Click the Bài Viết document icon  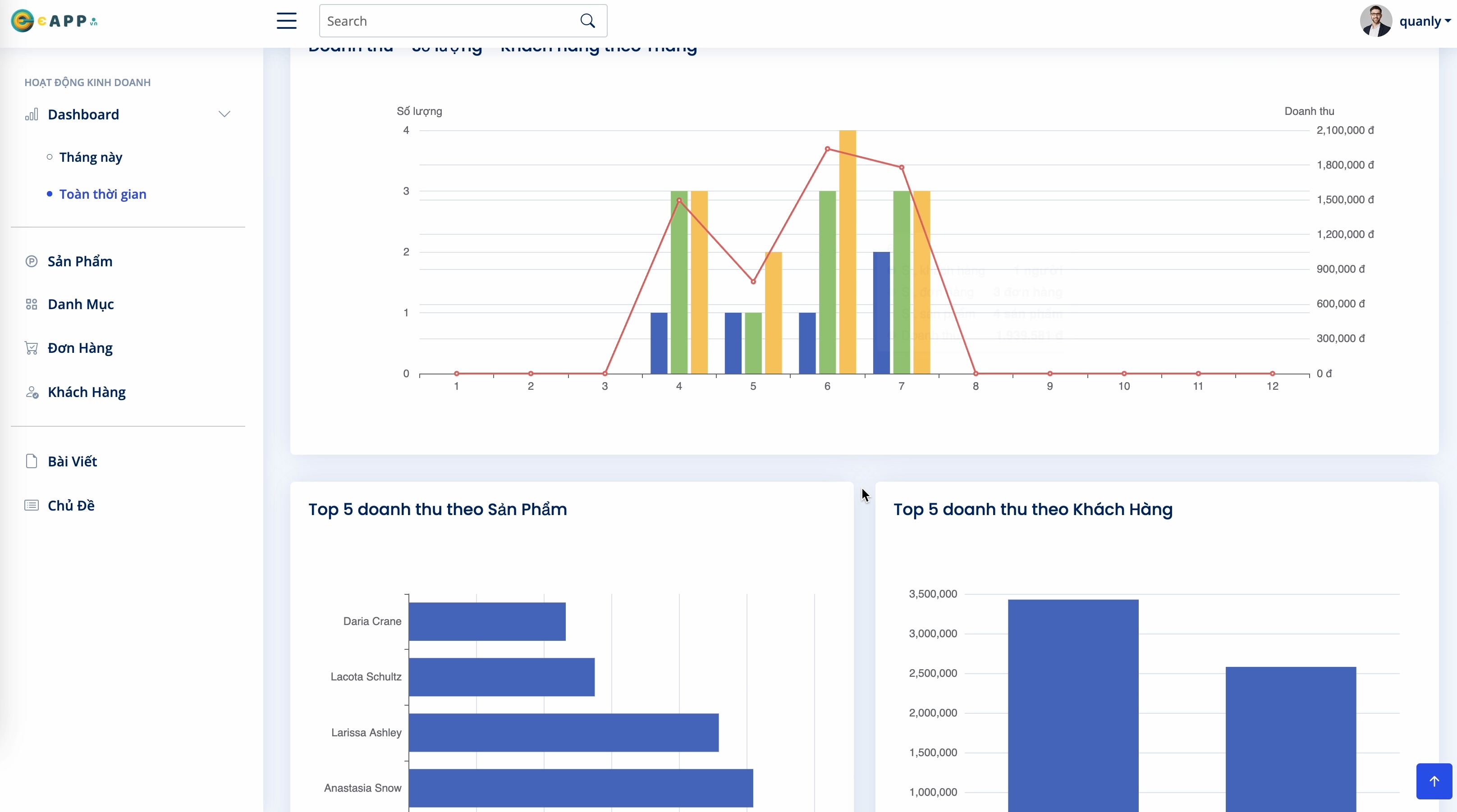pyautogui.click(x=32, y=461)
